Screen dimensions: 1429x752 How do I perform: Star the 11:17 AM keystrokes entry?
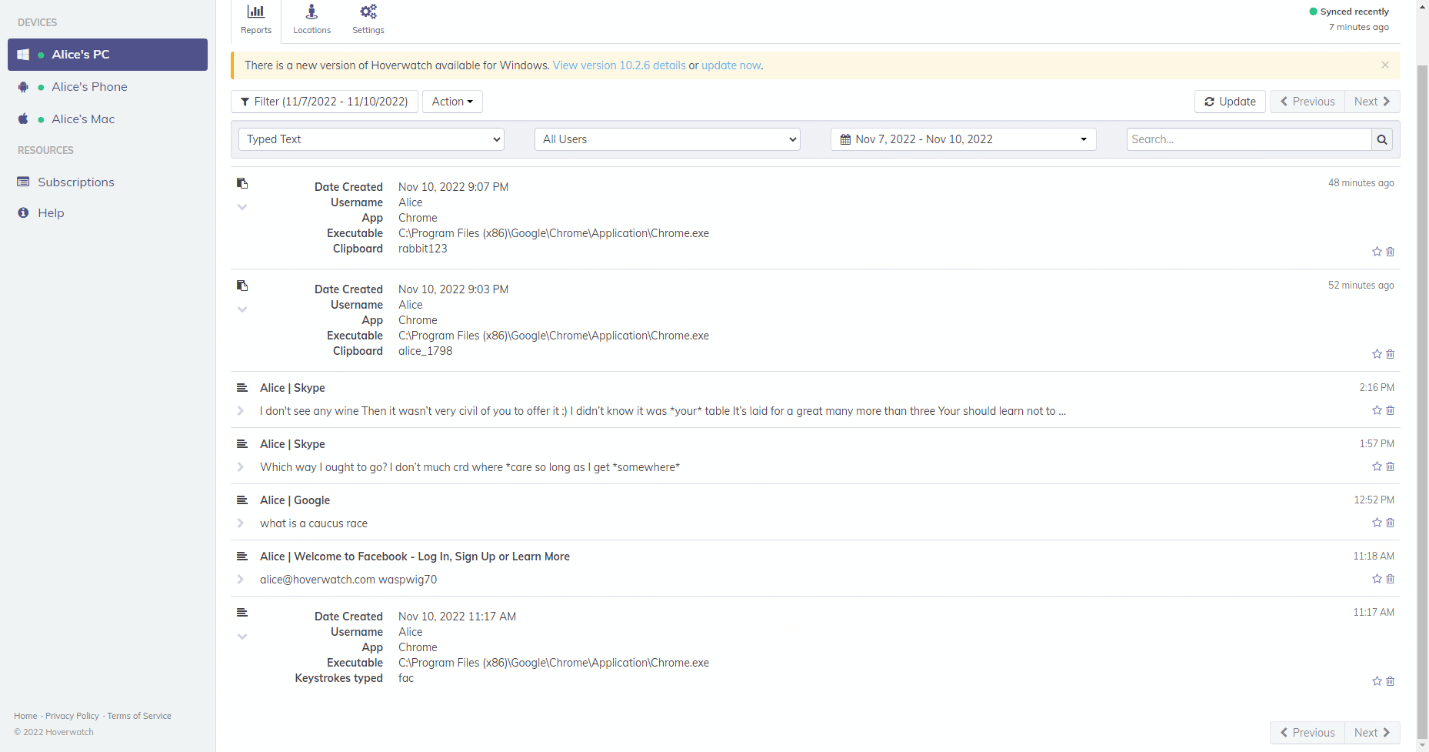tap(1377, 681)
